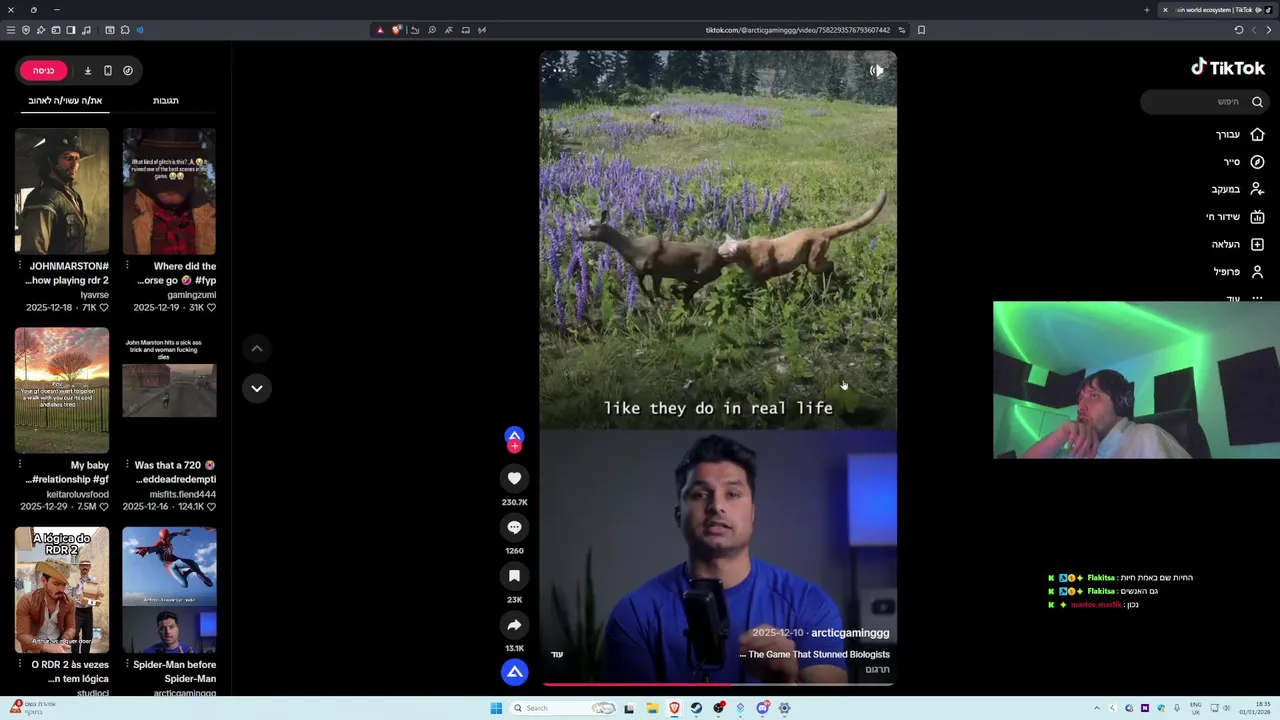Open options dots for 'Where did the horse go'

(127, 266)
